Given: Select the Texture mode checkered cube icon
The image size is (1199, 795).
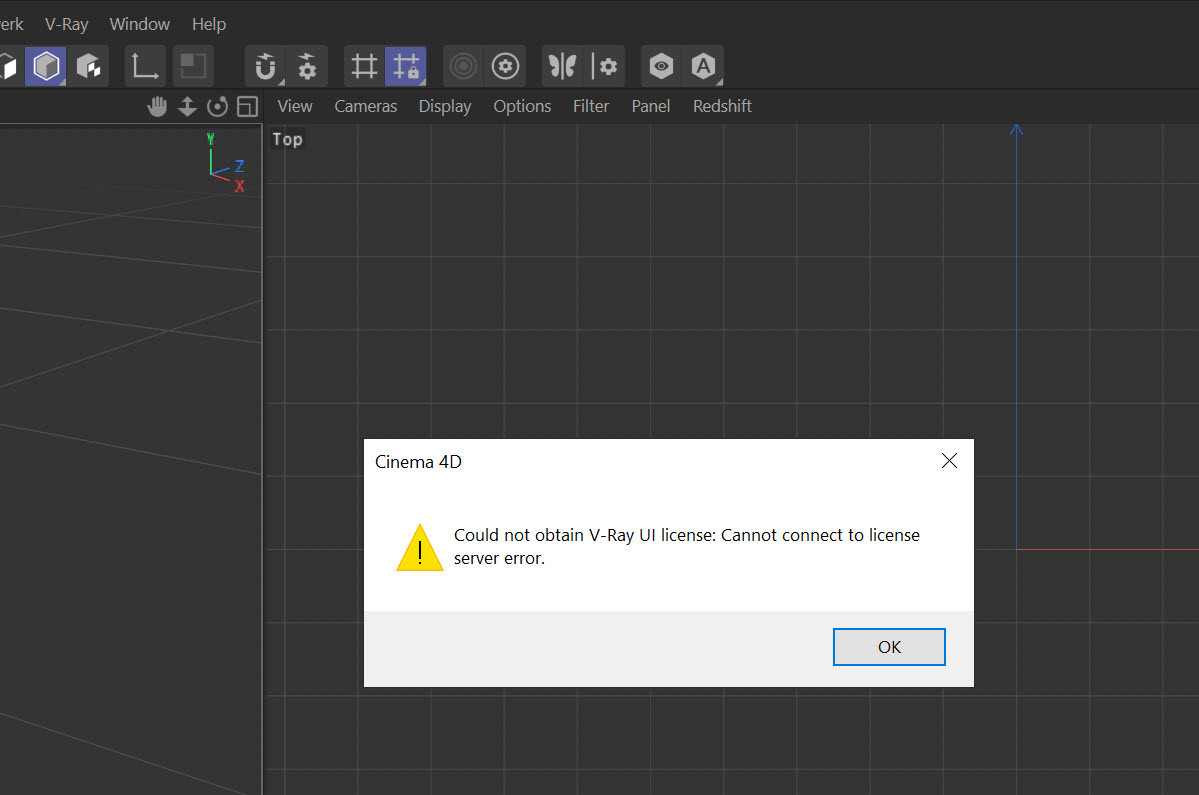Looking at the screenshot, I should coord(89,67).
